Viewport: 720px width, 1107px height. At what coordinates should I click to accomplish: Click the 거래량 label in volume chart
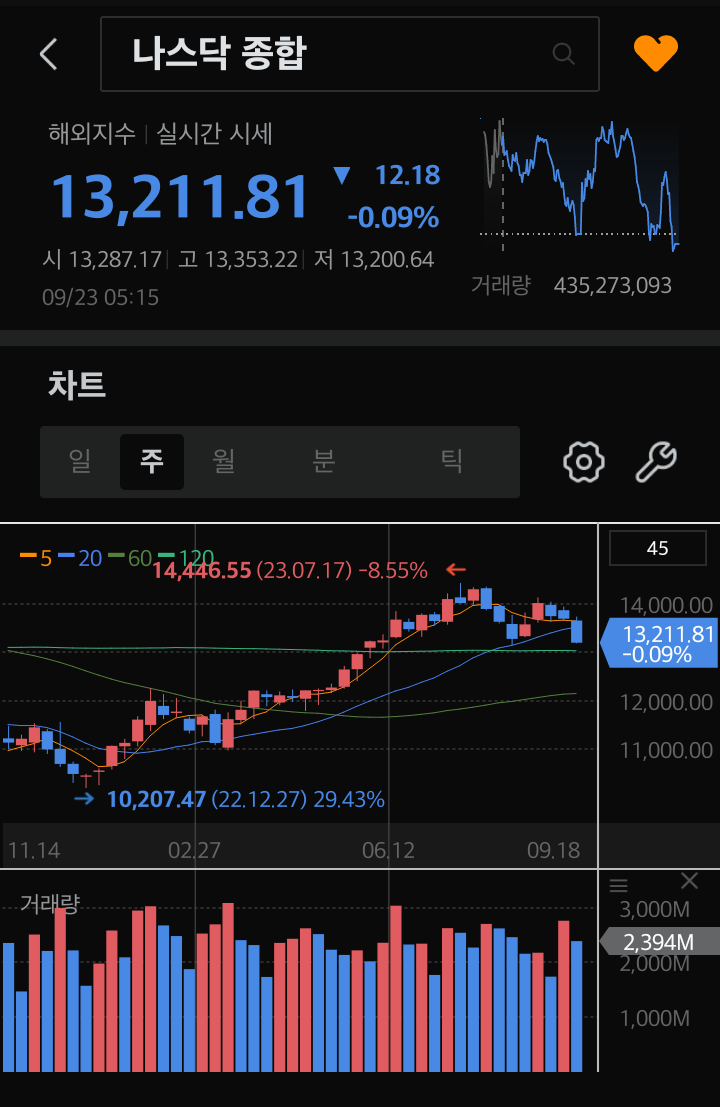coord(50,903)
